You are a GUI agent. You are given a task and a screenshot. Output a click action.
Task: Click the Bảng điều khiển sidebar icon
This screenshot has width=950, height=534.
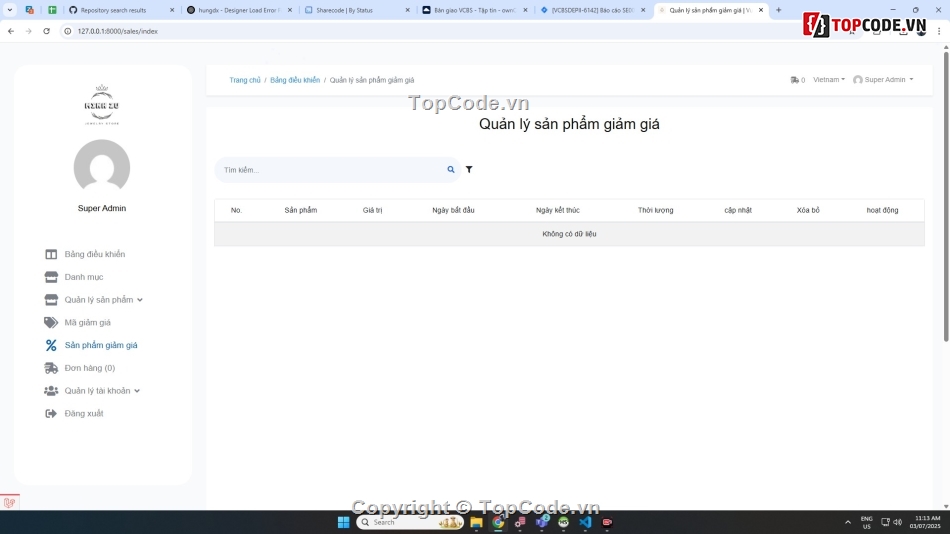coord(51,254)
